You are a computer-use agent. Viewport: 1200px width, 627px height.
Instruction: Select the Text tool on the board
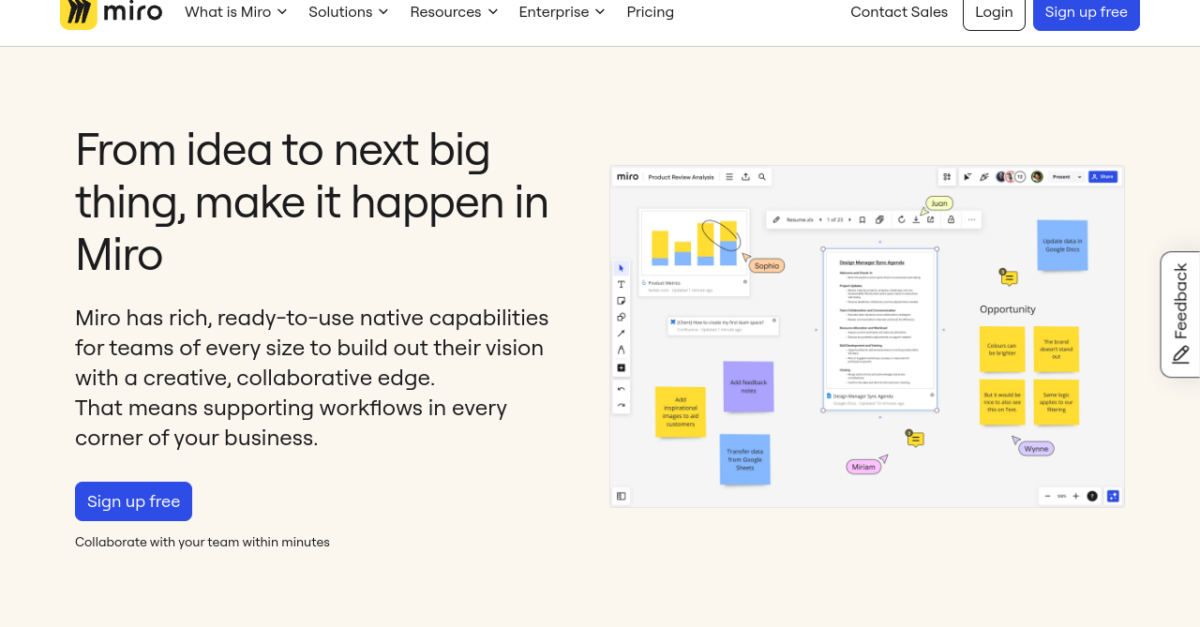[x=620, y=283]
